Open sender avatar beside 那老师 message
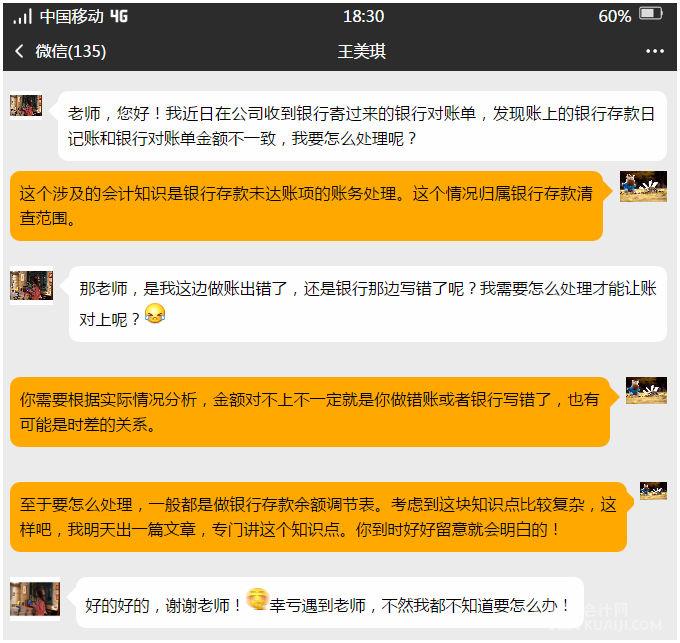 pyautogui.click(x=32, y=285)
